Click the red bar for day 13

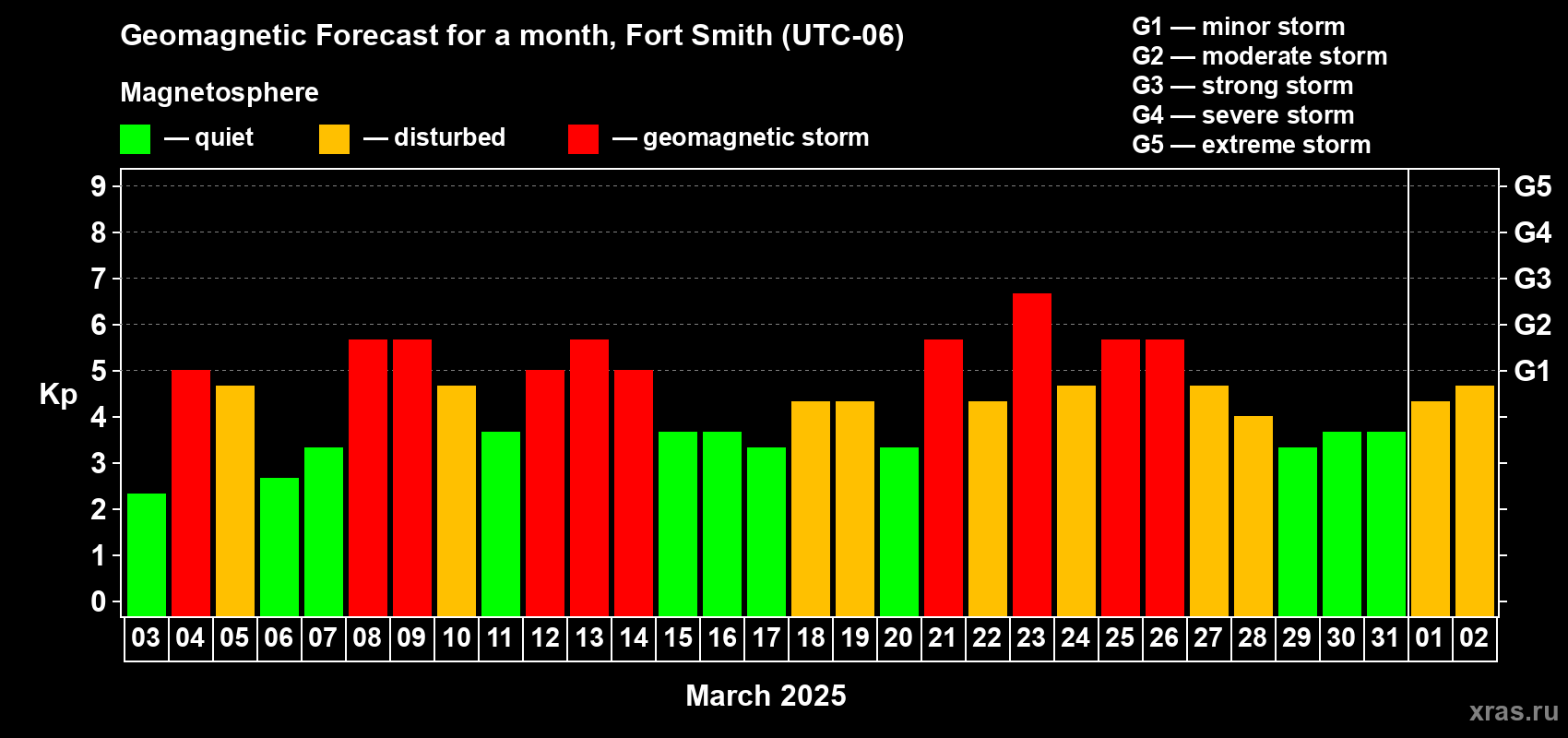coord(589,478)
